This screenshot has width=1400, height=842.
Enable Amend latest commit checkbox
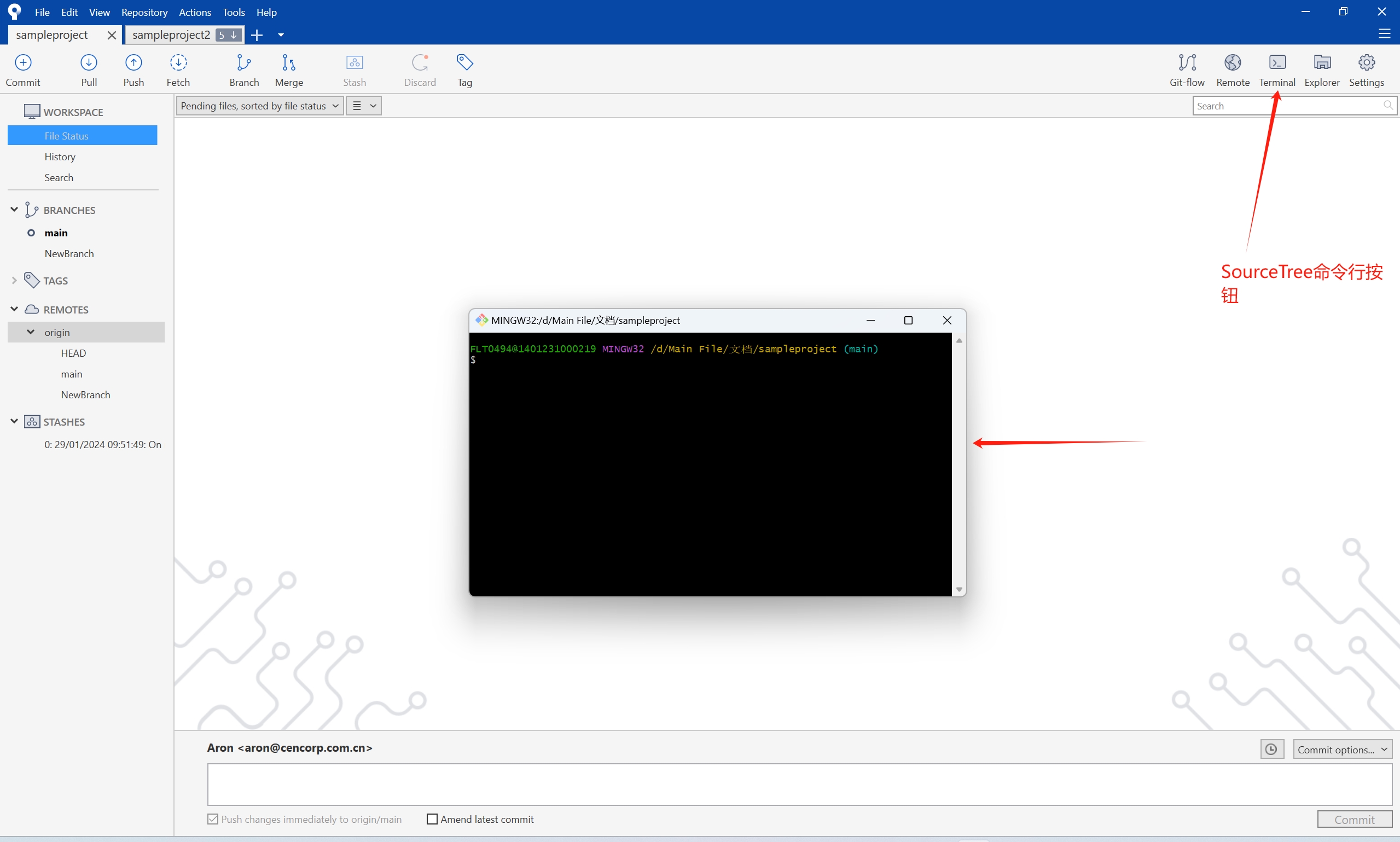point(432,818)
